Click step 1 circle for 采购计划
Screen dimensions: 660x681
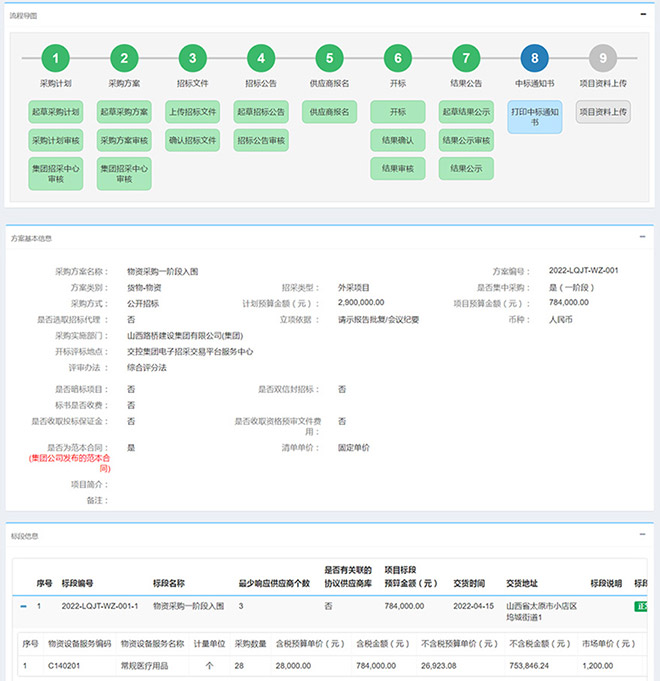pos(56,59)
